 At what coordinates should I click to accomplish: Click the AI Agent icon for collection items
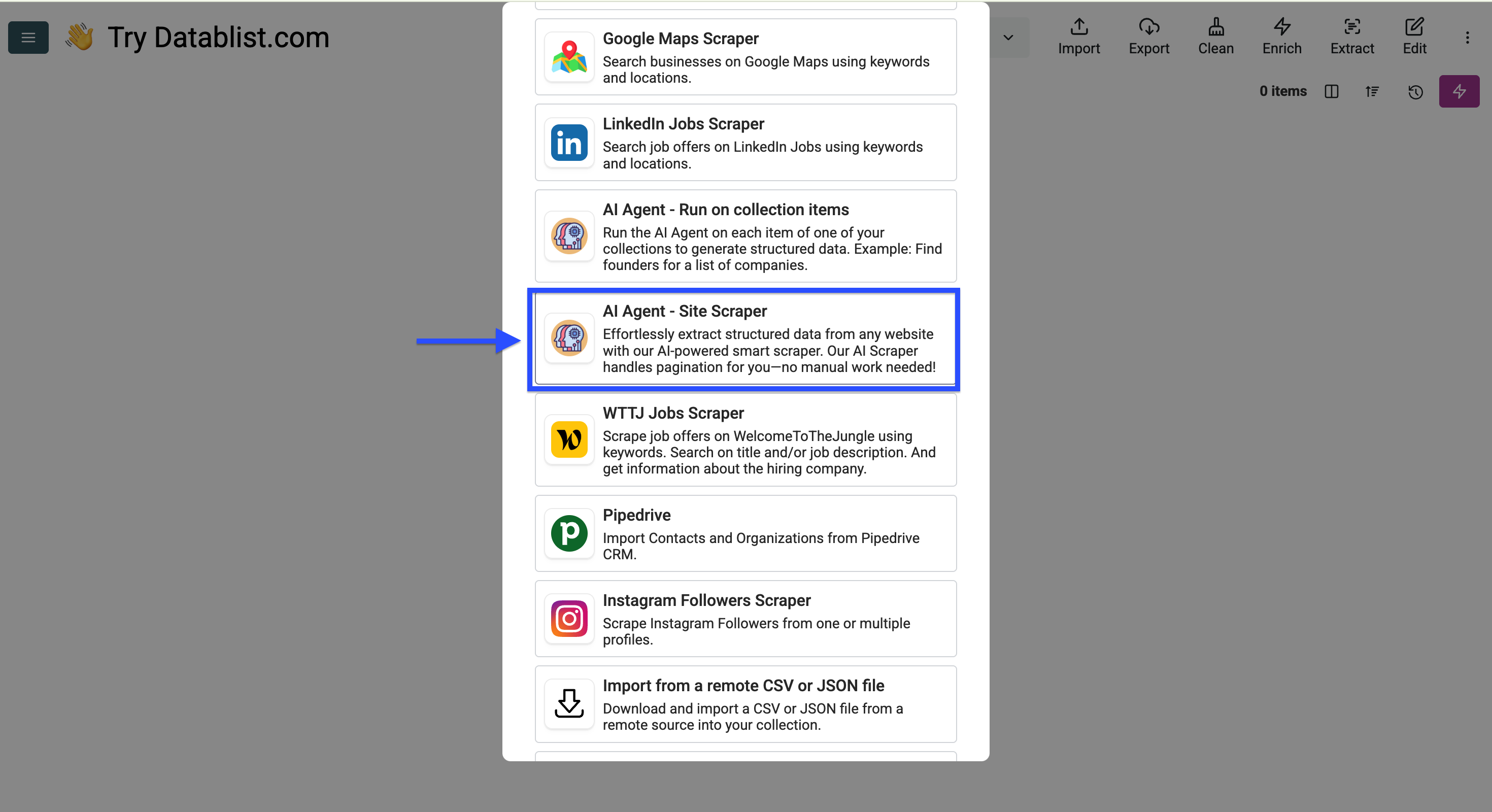coord(569,235)
